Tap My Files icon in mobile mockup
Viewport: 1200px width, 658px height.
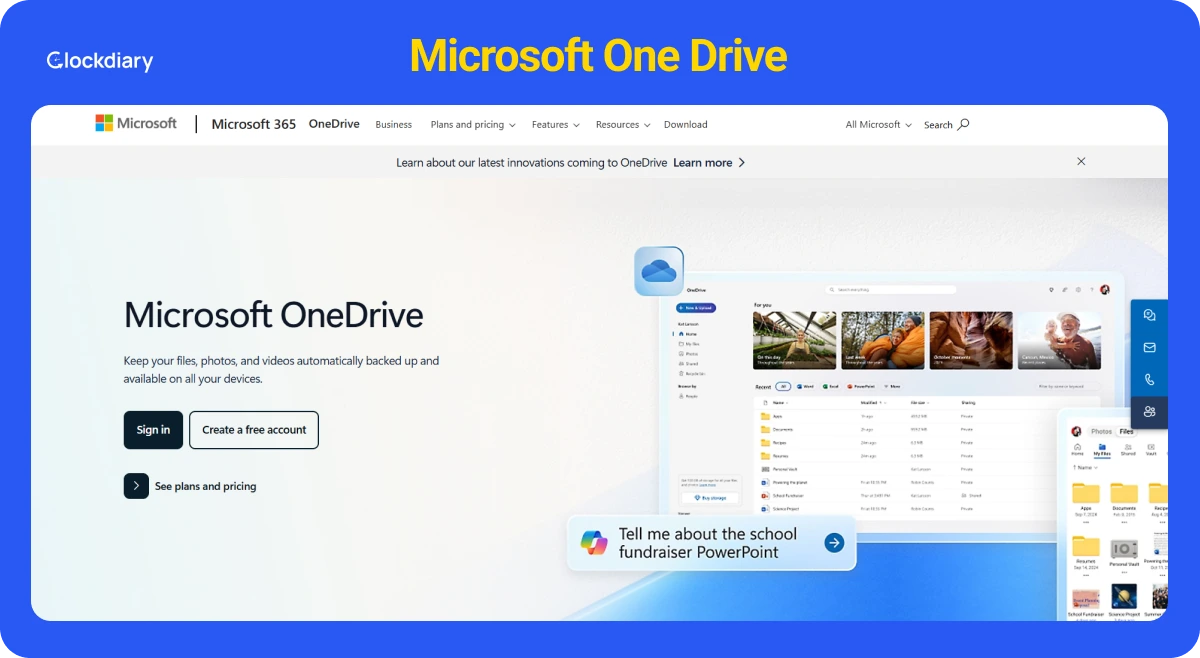pyautogui.click(x=1102, y=449)
